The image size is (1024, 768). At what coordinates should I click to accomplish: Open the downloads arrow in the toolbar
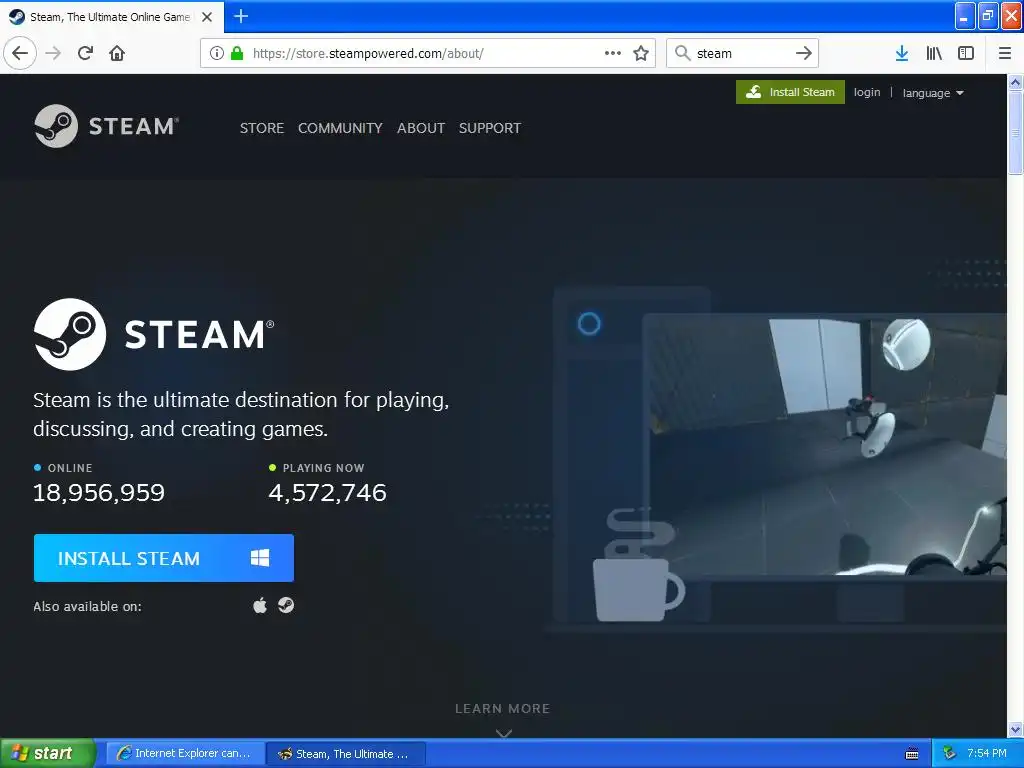902,53
